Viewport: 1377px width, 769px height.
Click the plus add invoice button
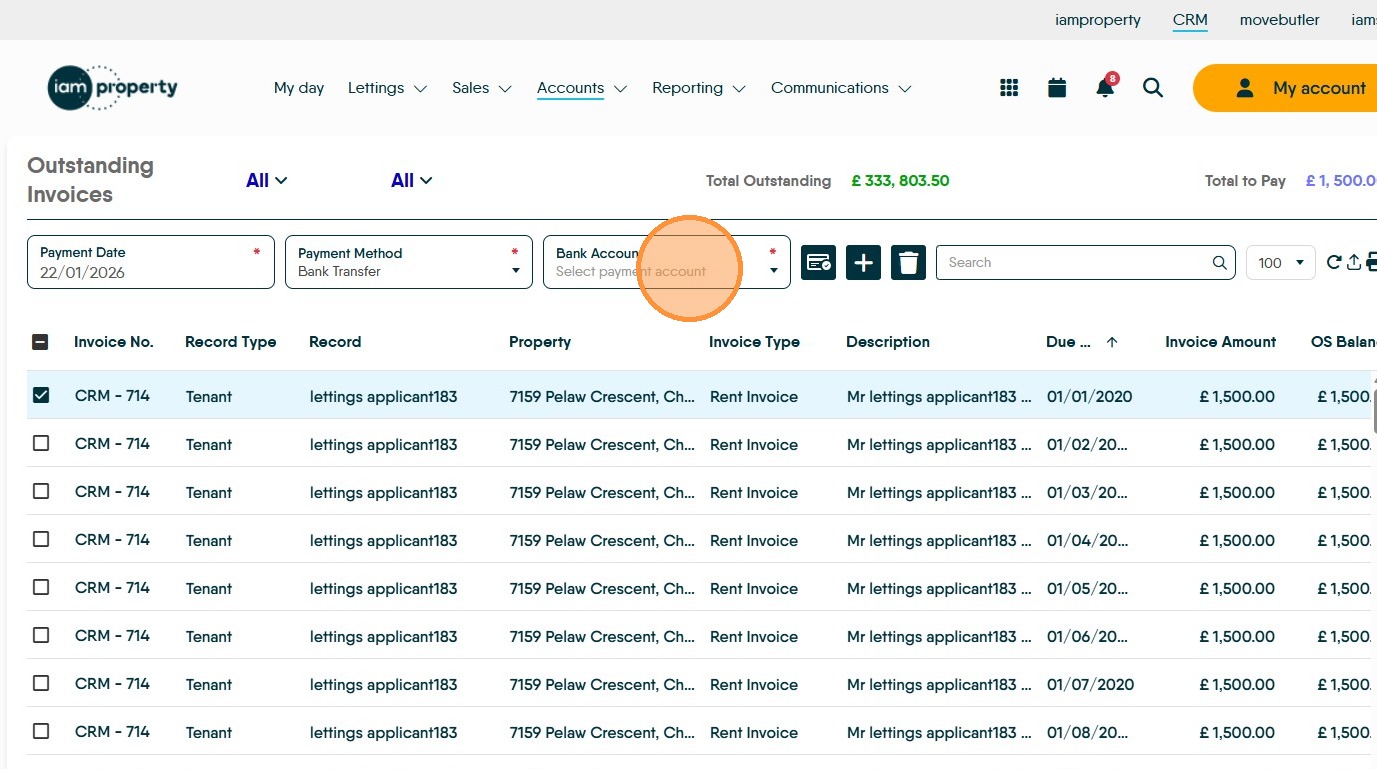(863, 263)
